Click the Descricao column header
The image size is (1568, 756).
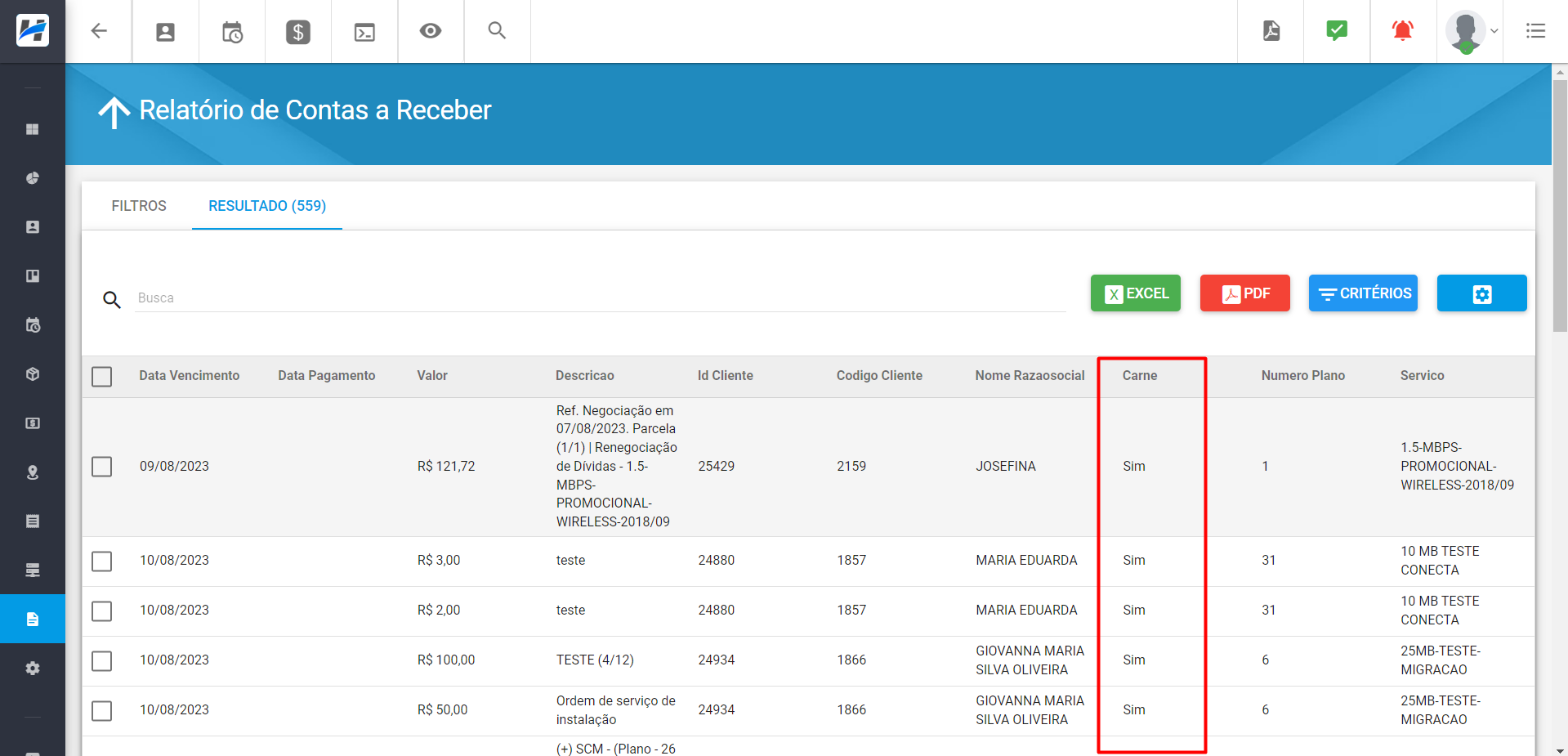(585, 376)
